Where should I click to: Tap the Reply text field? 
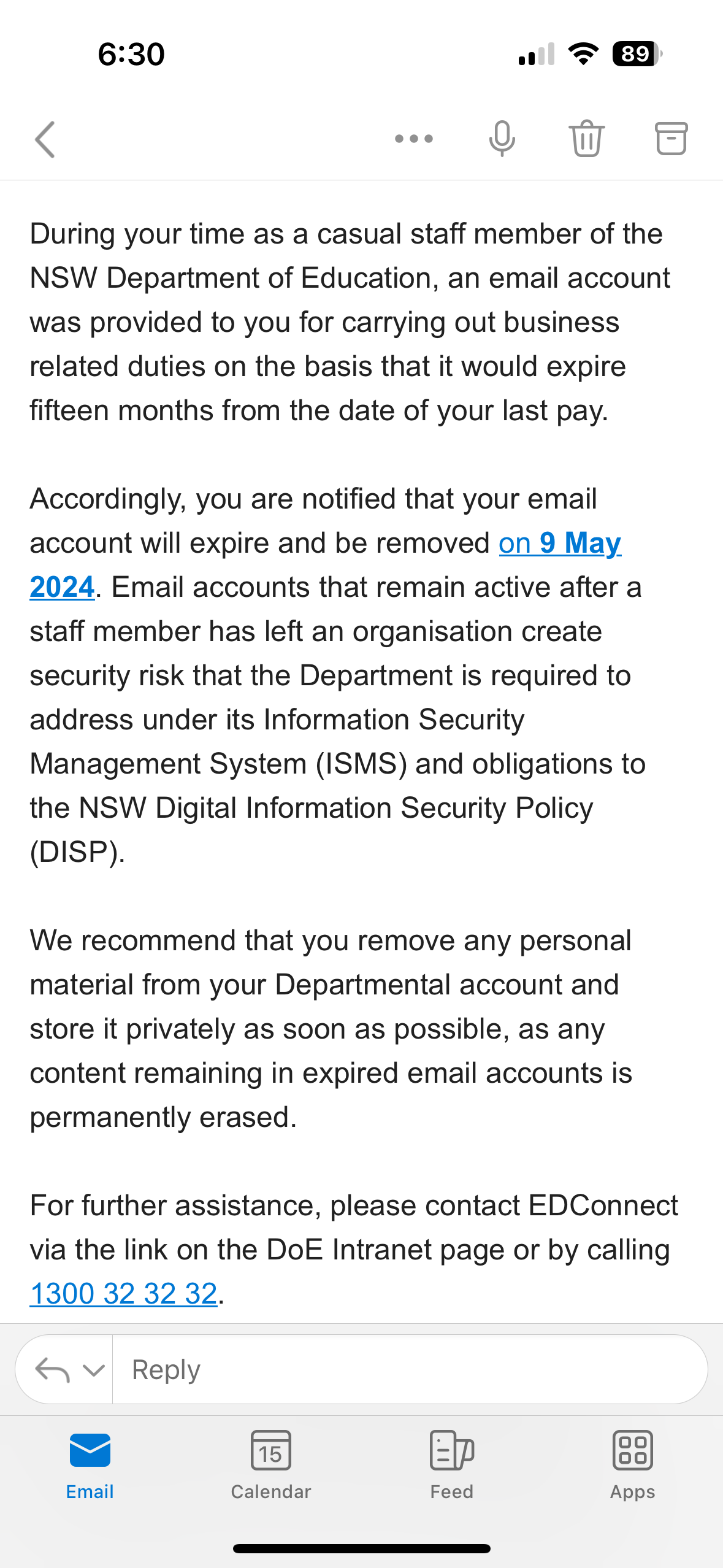pos(405,1370)
